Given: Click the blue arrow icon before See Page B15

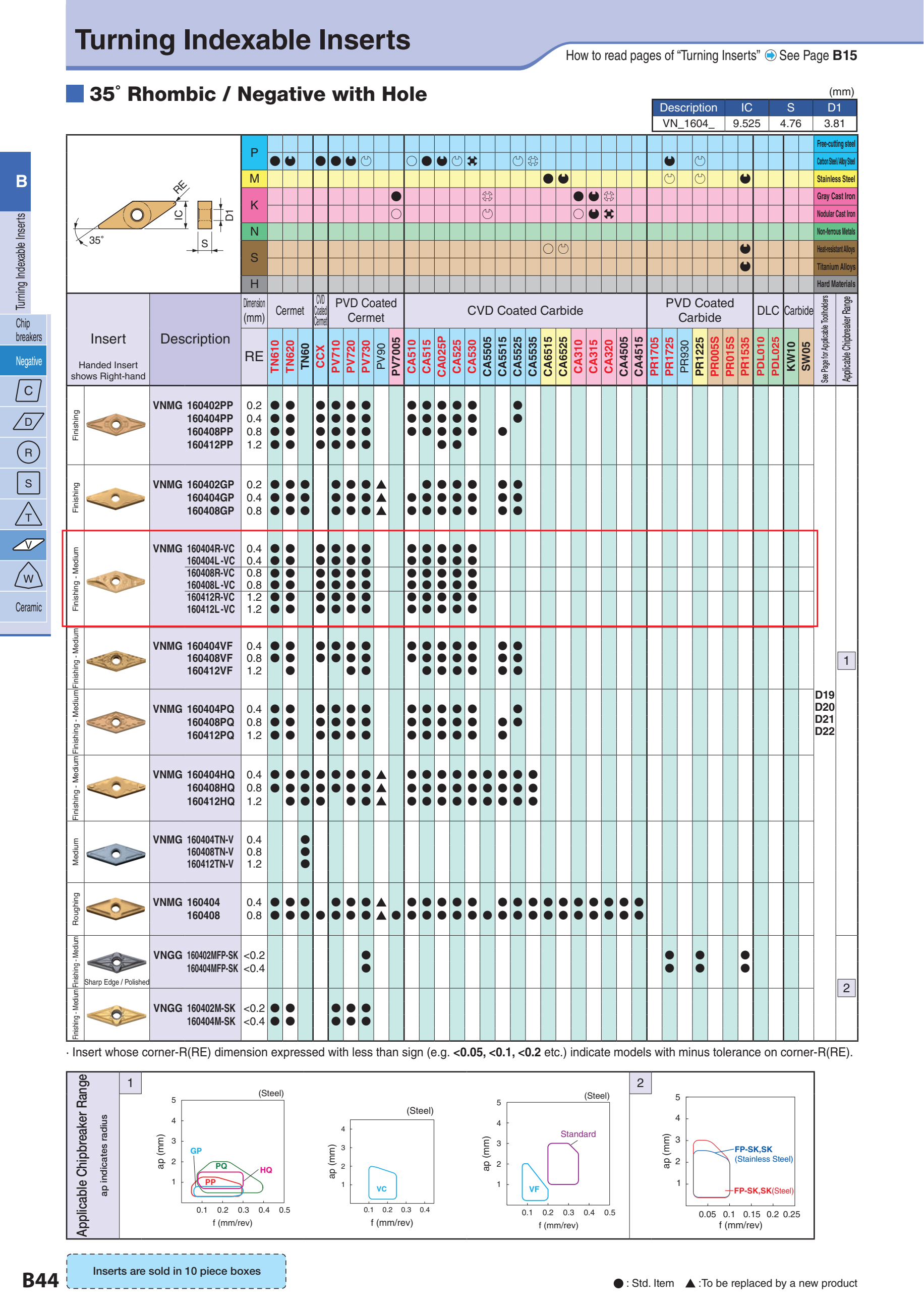Looking at the screenshot, I should [x=770, y=55].
